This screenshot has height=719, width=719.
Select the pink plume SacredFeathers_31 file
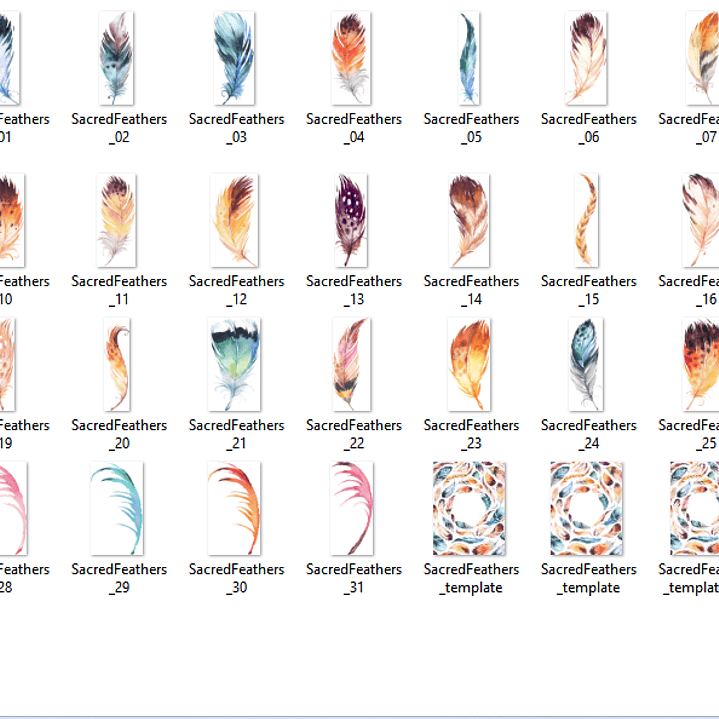click(x=352, y=508)
